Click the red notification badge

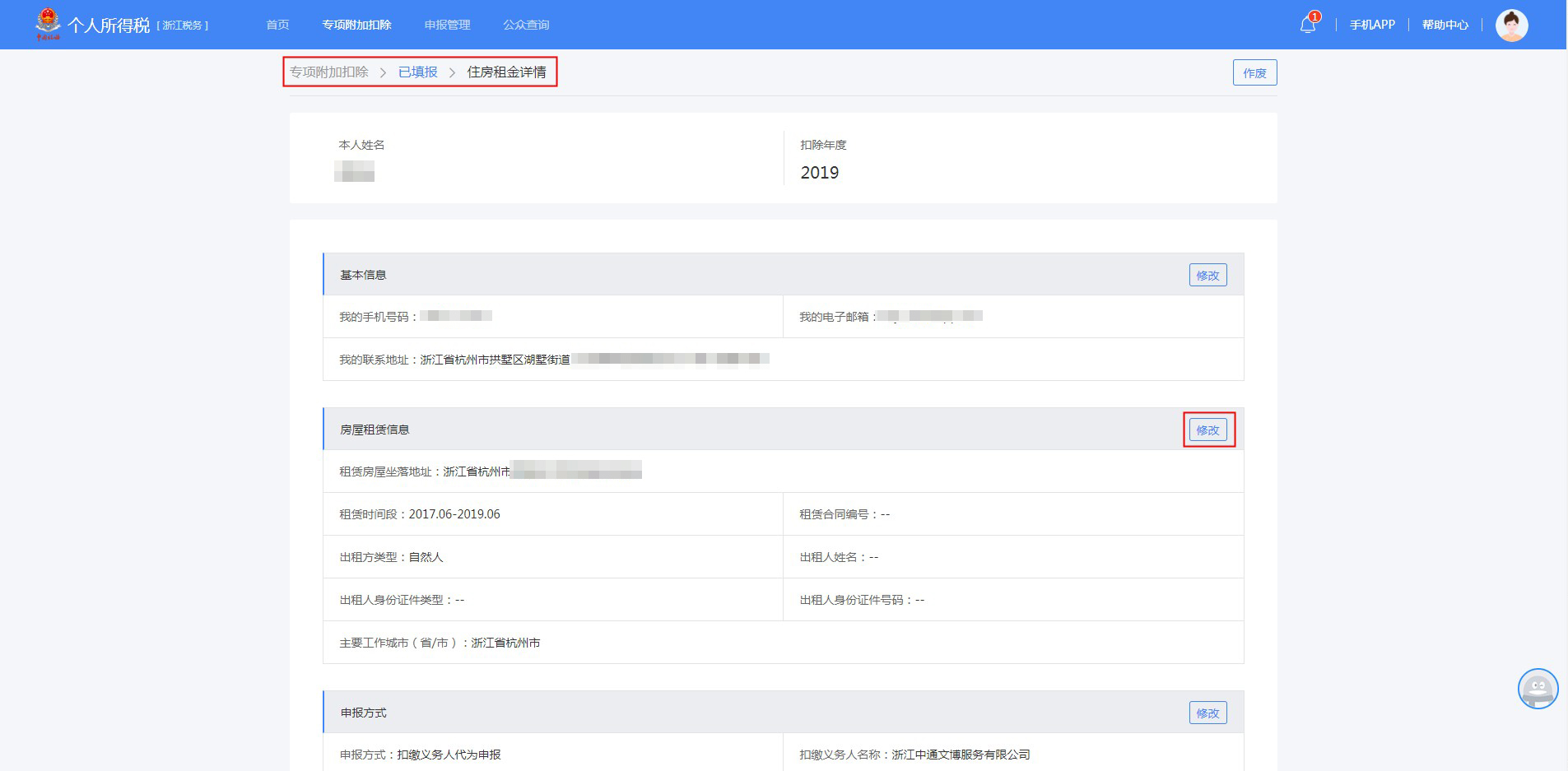tap(1314, 16)
